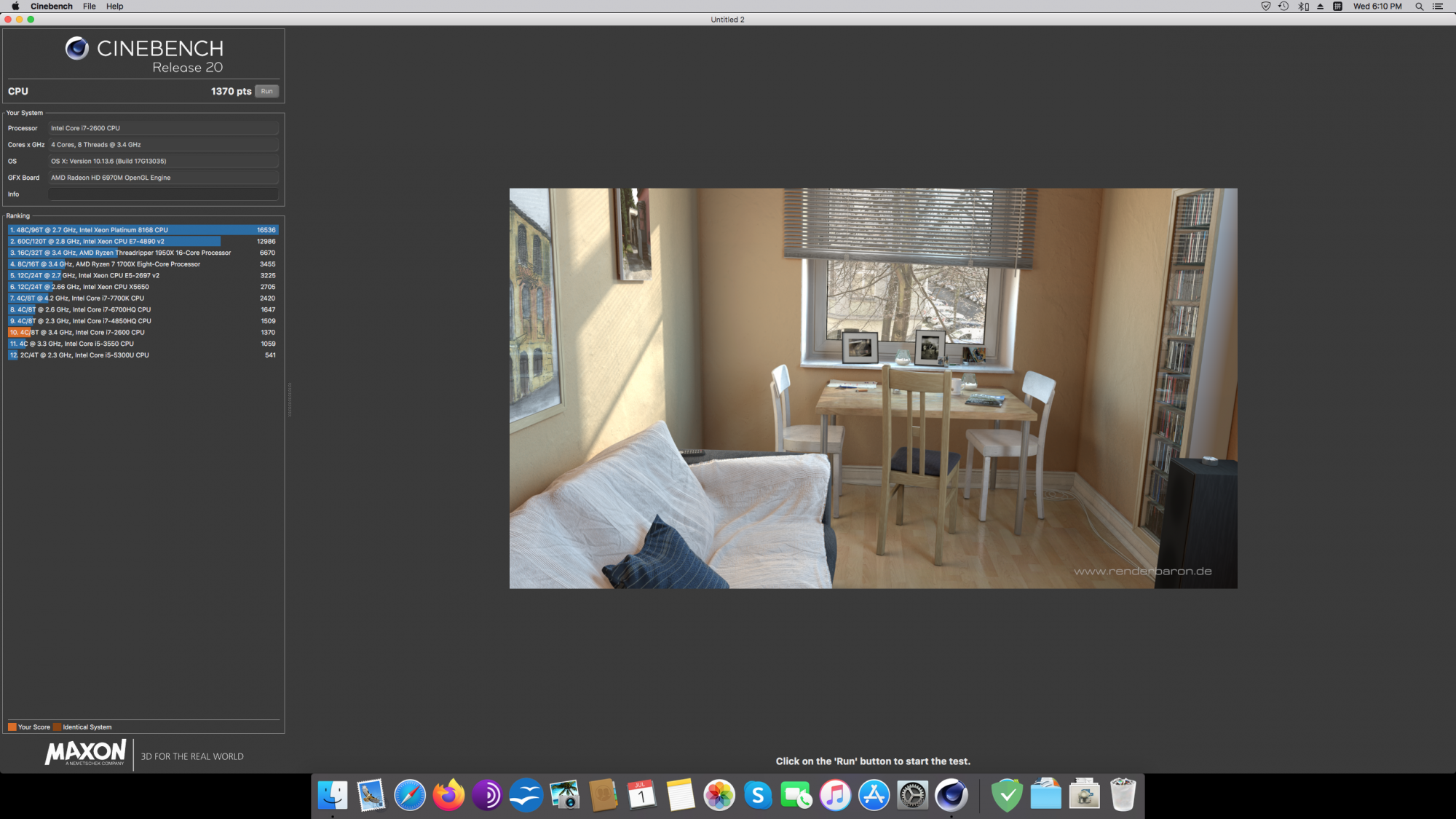Open Skype from the dock
Viewport: 1456px width, 819px height.
point(758,795)
